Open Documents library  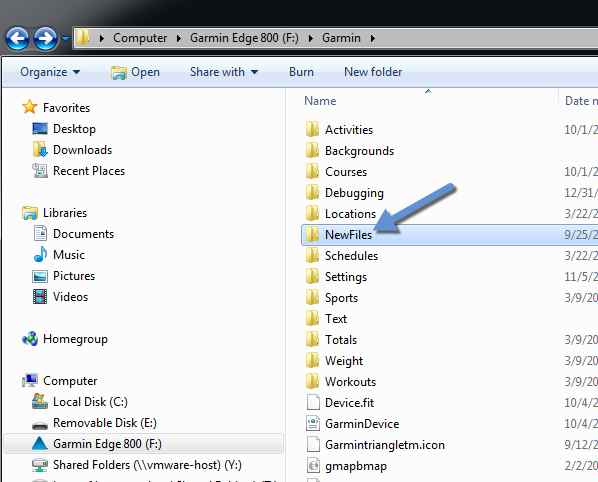pos(84,234)
